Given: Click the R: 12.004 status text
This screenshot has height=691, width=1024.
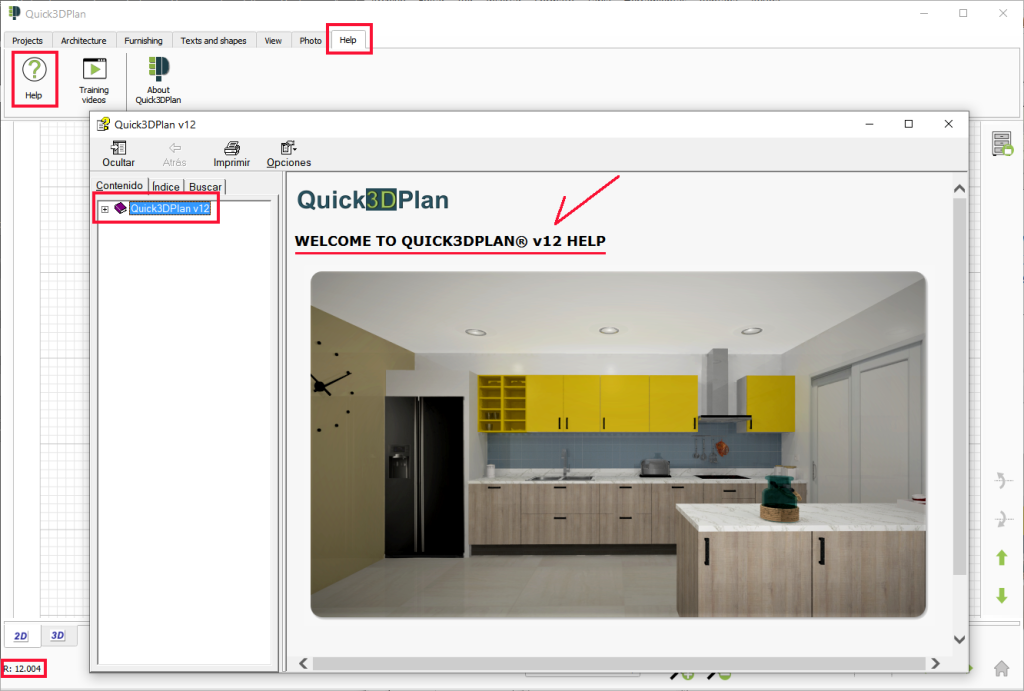Looking at the screenshot, I should [22, 669].
